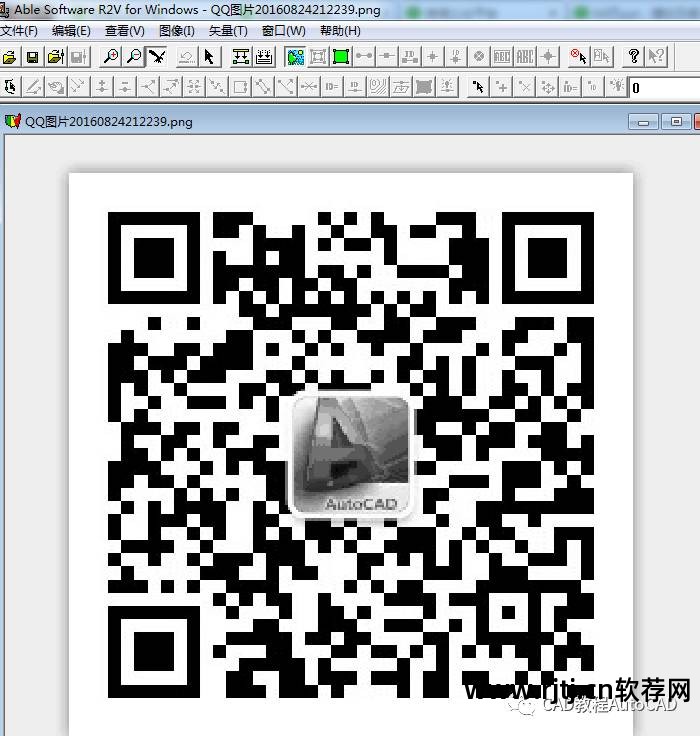Click the black select-node arrow icon
Image resolution: width=700 pixels, height=736 pixels.
click(x=478, y=87)
